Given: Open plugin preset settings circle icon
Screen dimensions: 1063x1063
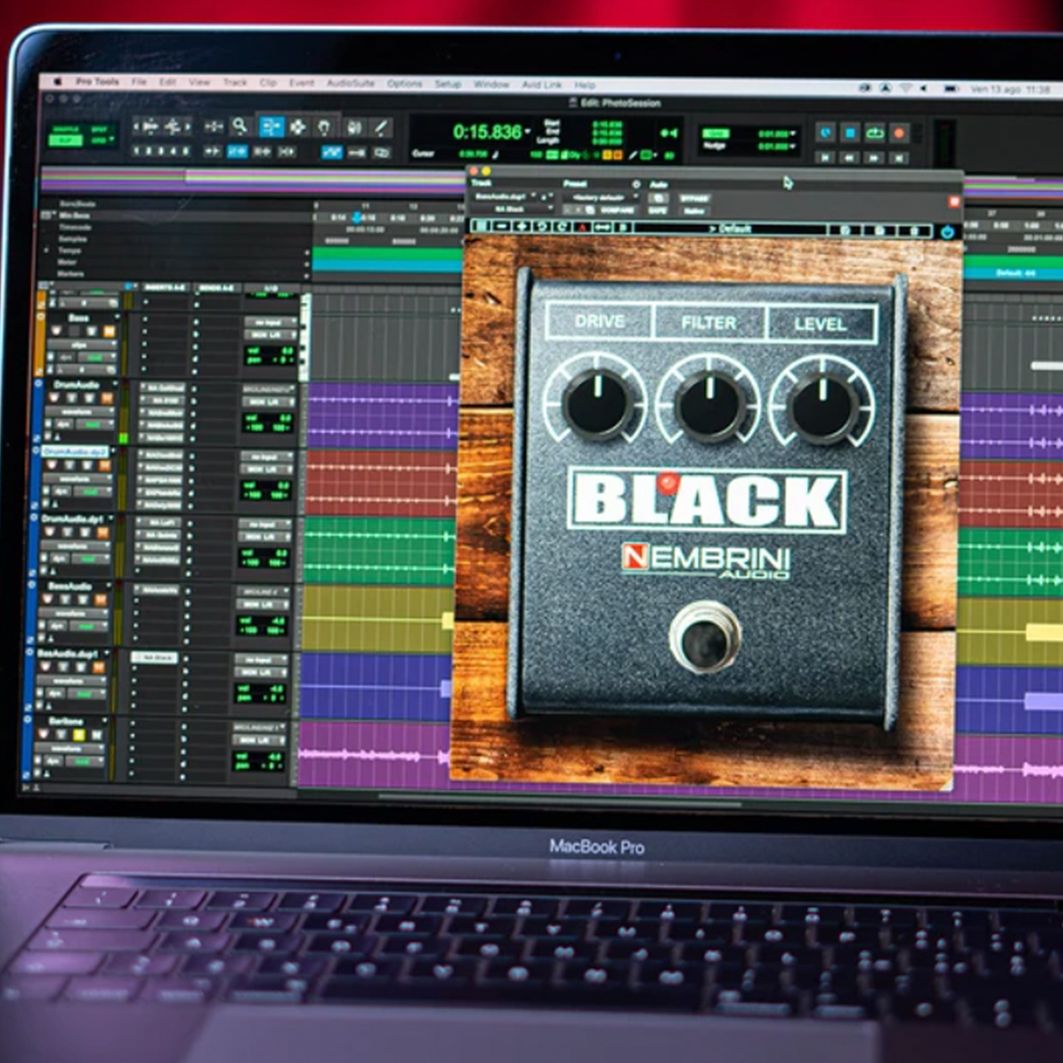Looking at the screenshot, I should 636,184.
